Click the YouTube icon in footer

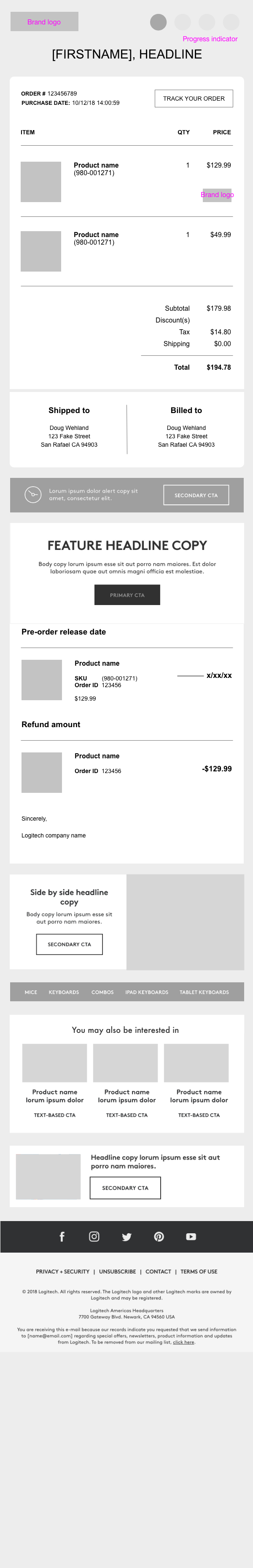point(191,1236)
